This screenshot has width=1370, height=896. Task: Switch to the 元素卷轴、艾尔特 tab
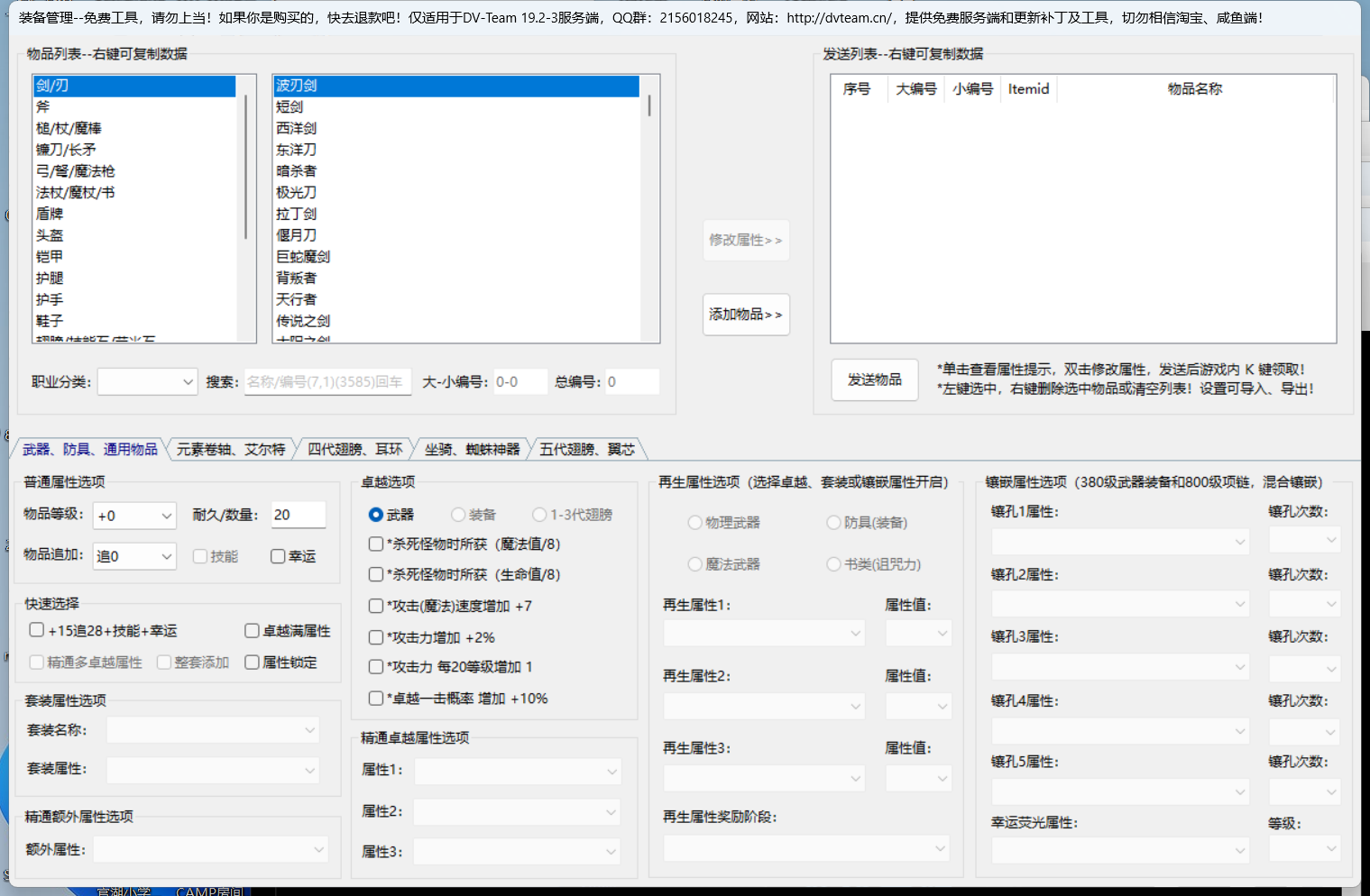click(231, 449)
